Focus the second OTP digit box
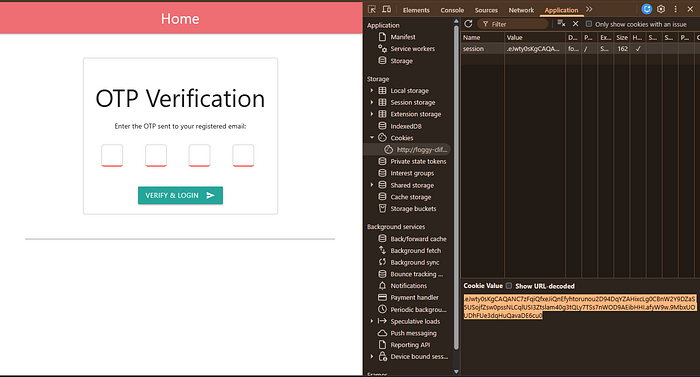 pos(156,155)
